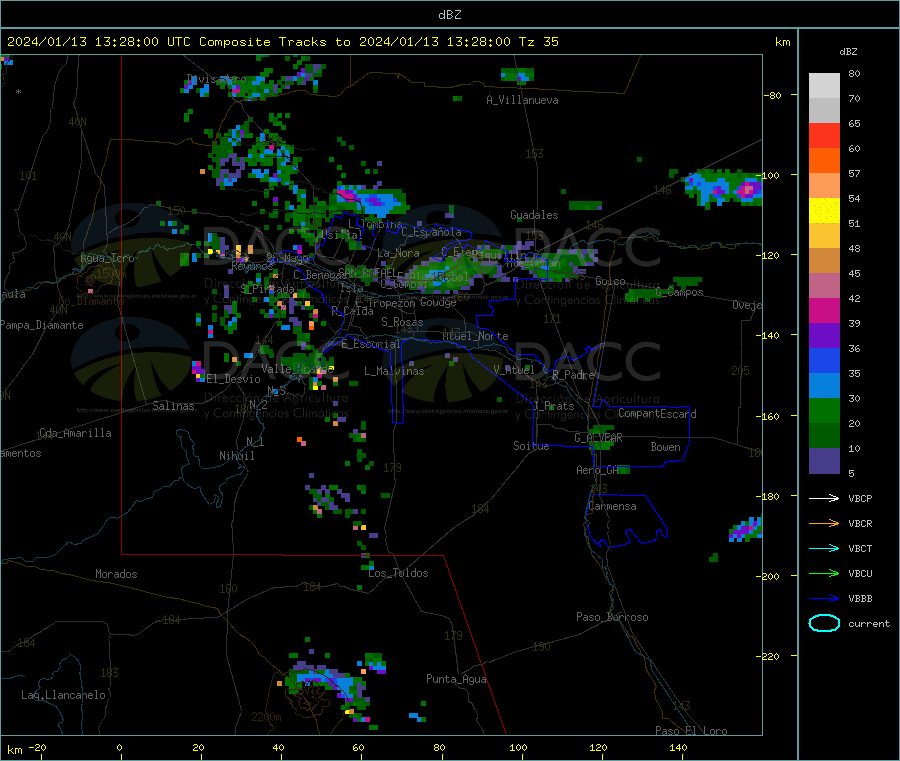The height and width of the screenshot is (761, 900).
Task: Select the dark orange 57-60 dBZ band
Action: [824, 161]
